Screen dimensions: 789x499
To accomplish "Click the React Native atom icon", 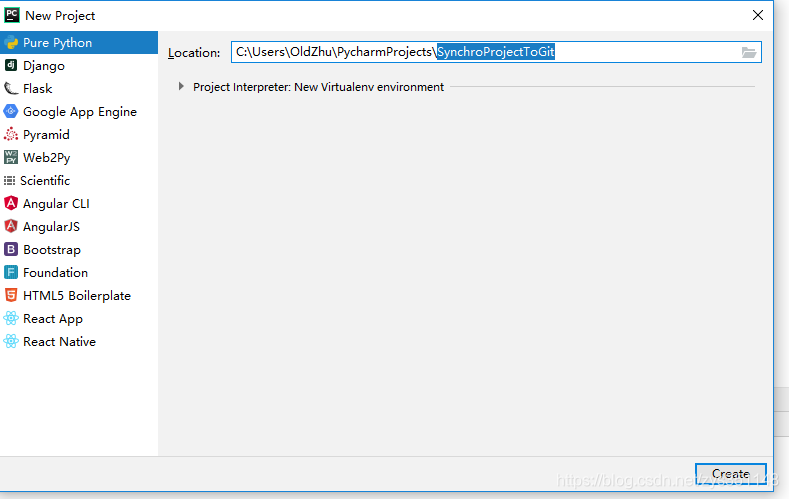I will (11, 342).
